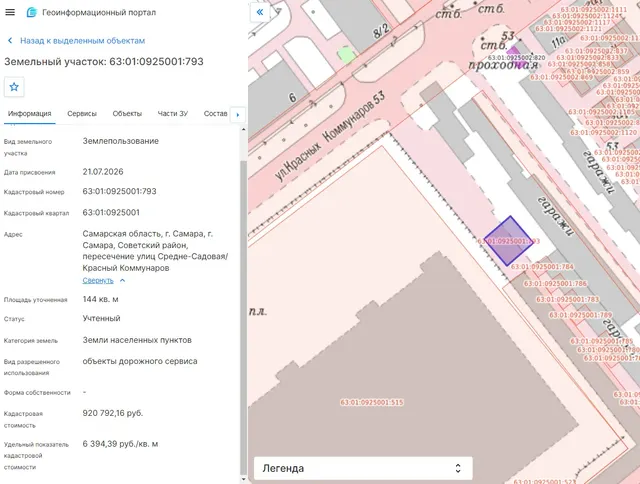This screenshot has height=484, width=640.
Task: Click cadastral cost 920 792,16 руб.
Action: (113, 413)
